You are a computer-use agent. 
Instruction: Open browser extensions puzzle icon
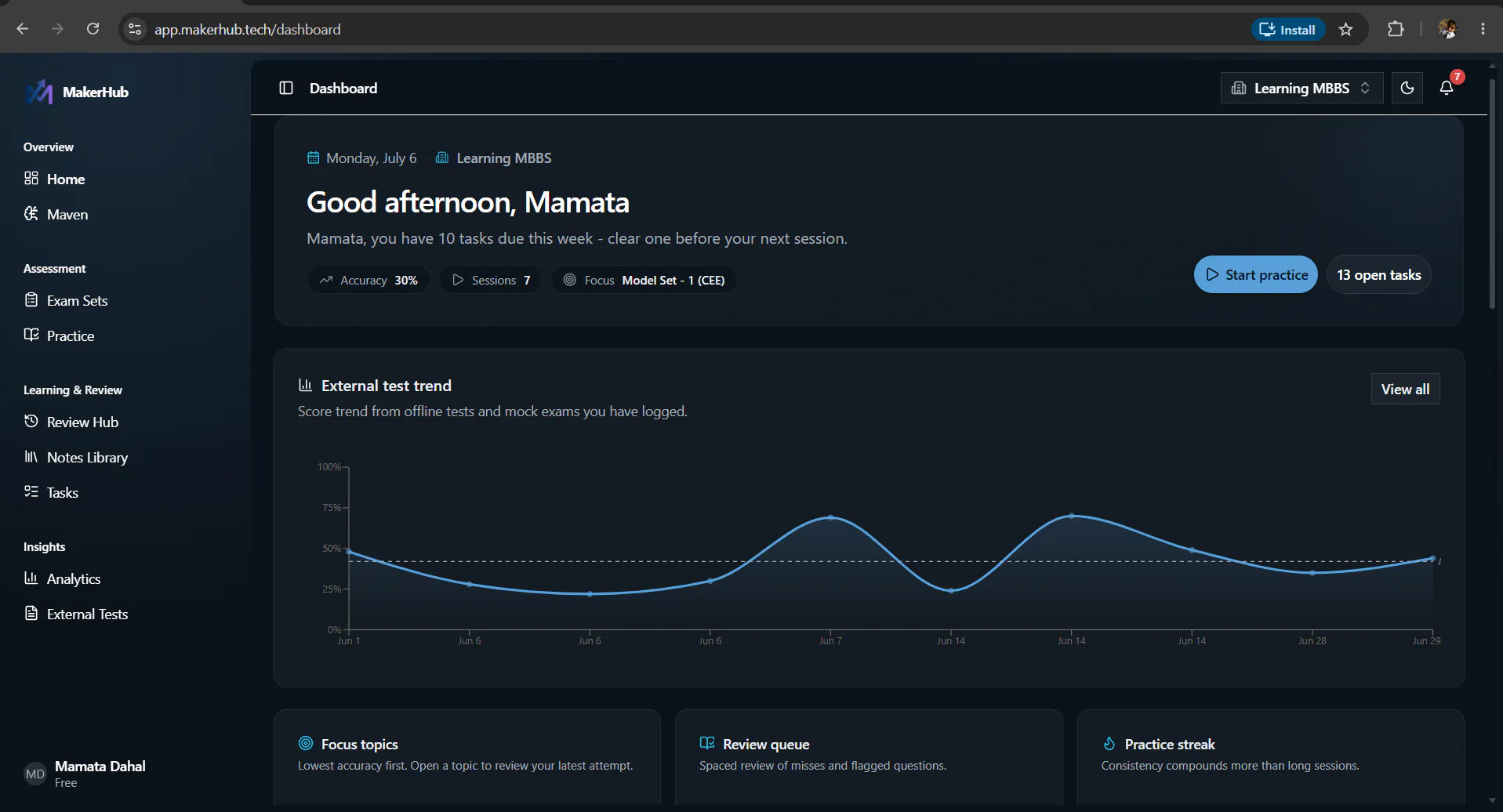coord(1396,29)
